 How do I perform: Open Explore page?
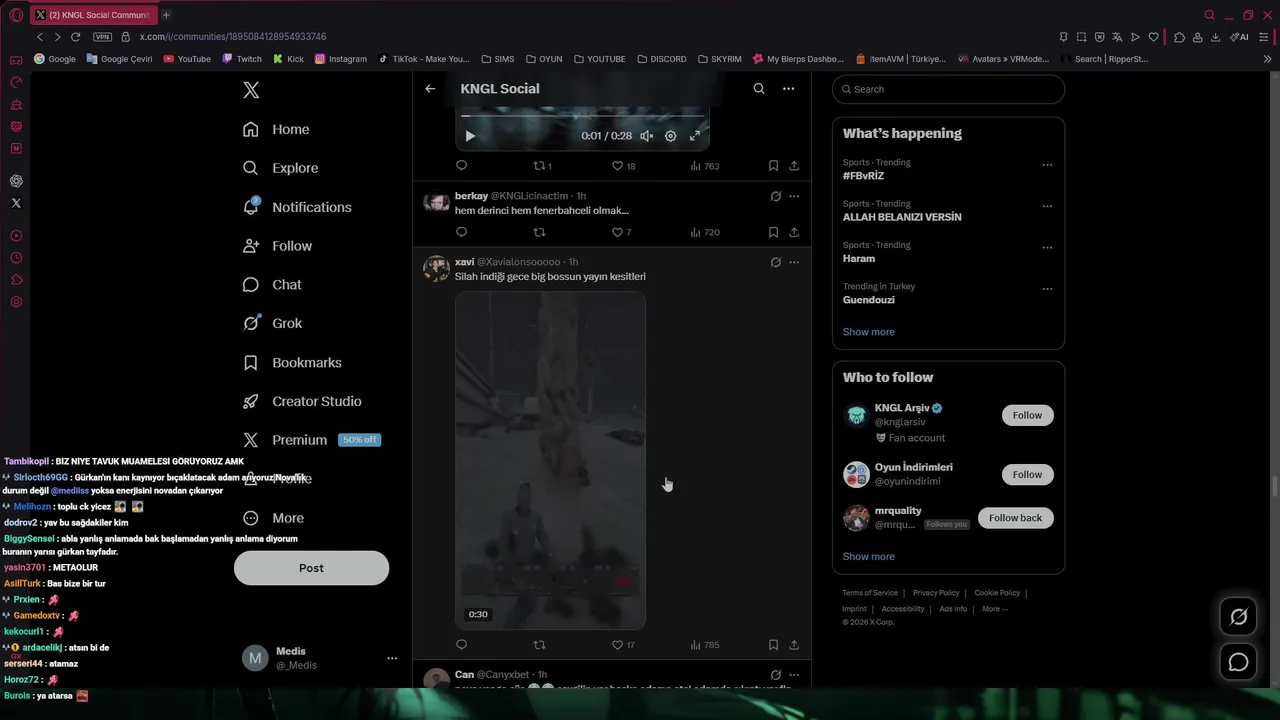click(x=280, y=168)
